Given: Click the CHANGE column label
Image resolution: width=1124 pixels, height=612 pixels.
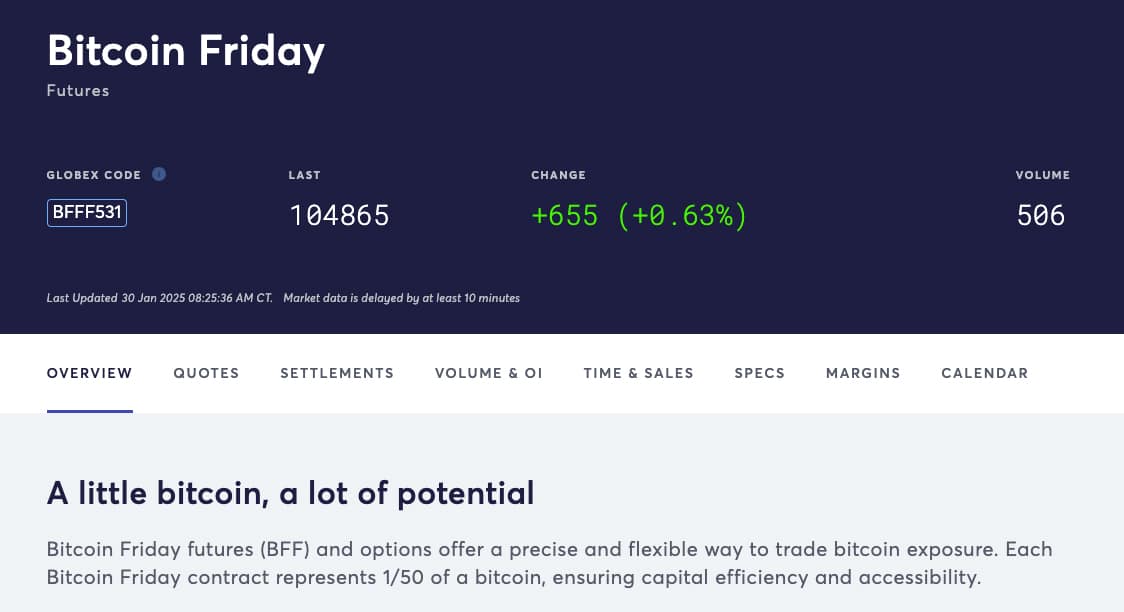Looking at the screenshot, I should [558, 175].
